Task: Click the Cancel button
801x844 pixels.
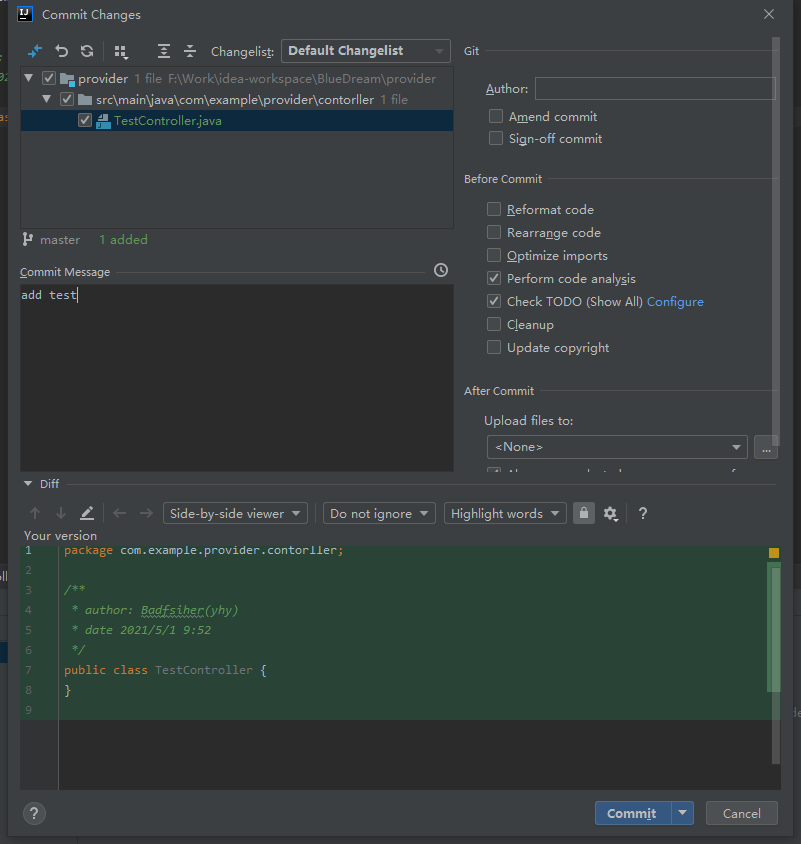Action: pyautogui.click(x=742, y=813)
